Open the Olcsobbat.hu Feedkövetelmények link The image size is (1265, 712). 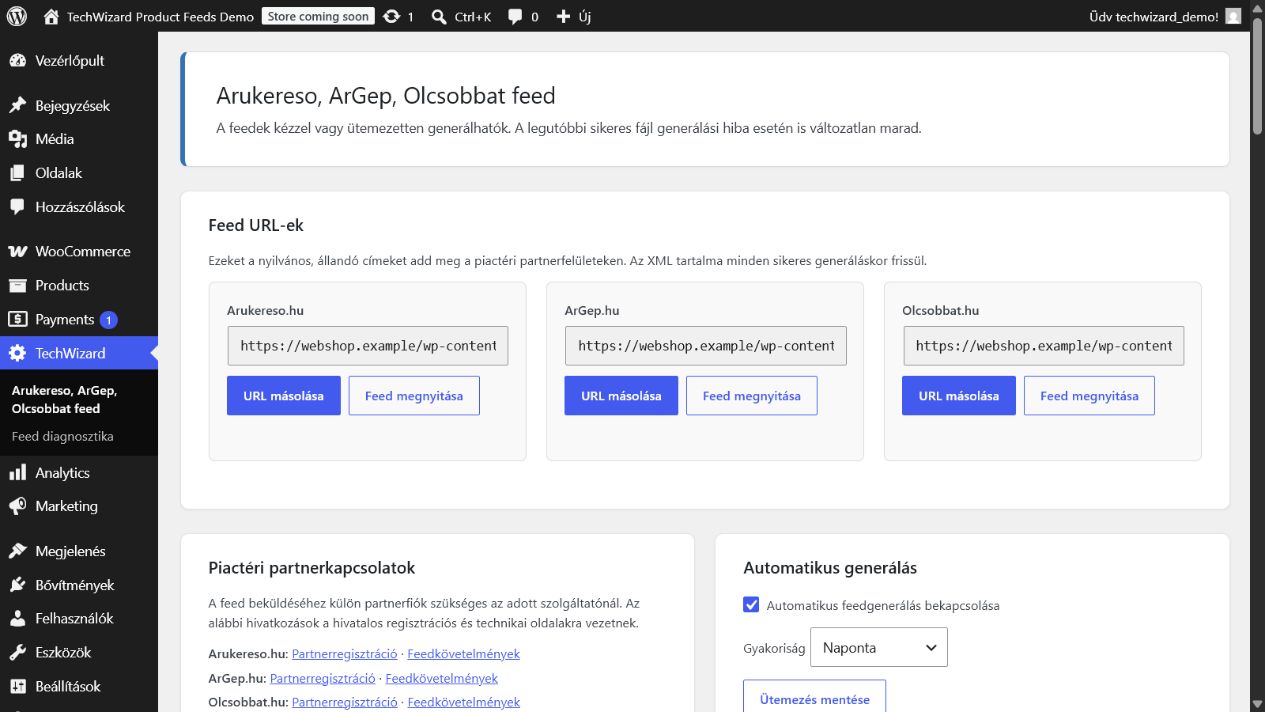click(x=464, y=702)
